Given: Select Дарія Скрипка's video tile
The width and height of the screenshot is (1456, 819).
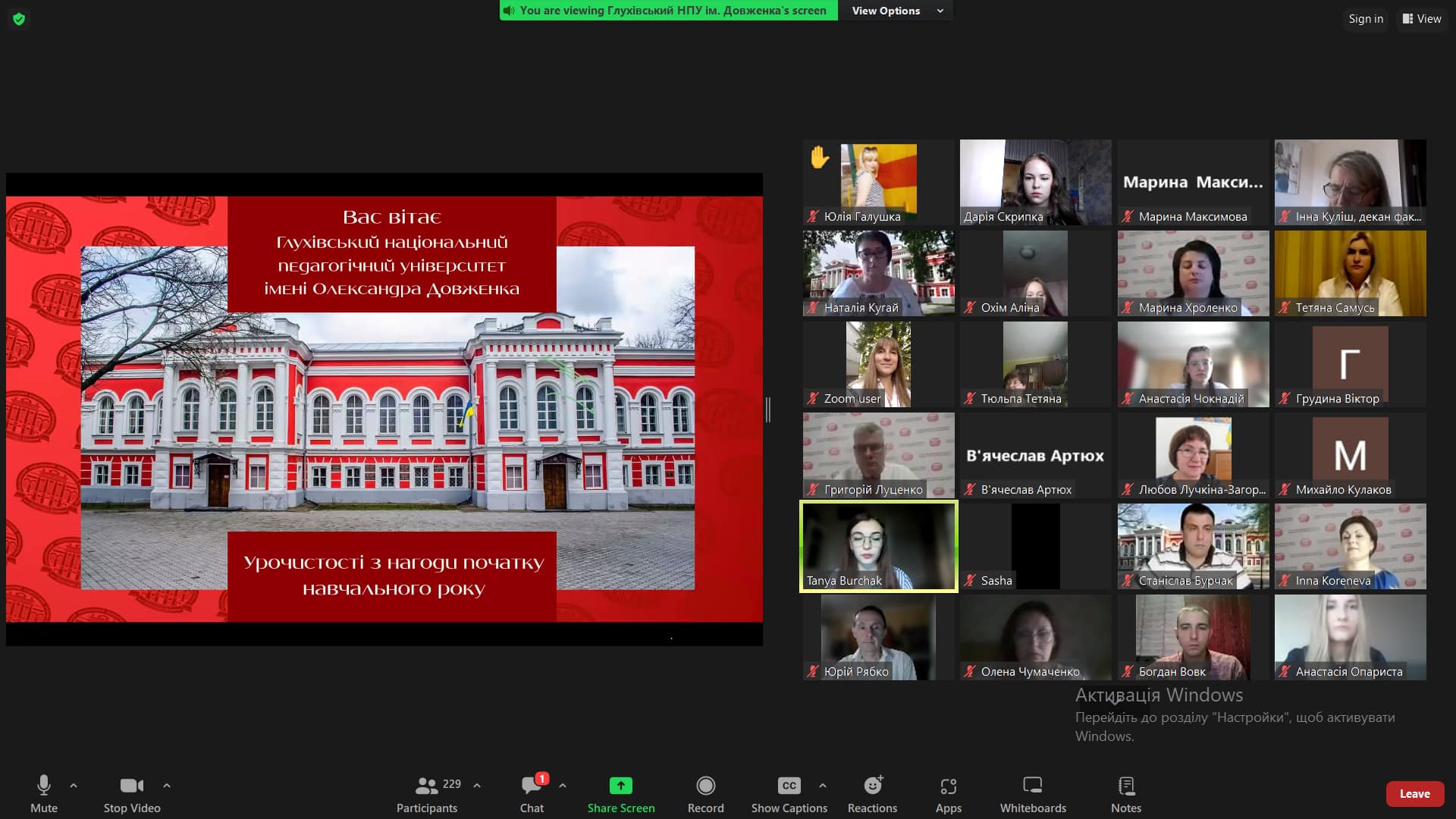Looking at the screenshot, I should pyautogui.click(x=1036, y=182).
